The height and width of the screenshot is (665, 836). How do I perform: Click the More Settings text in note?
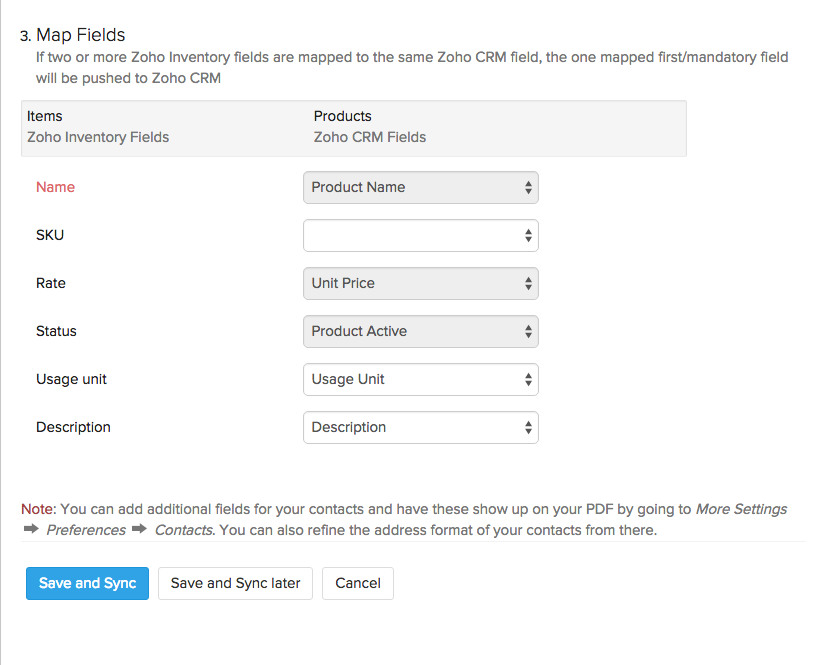(x=741, y=509)
